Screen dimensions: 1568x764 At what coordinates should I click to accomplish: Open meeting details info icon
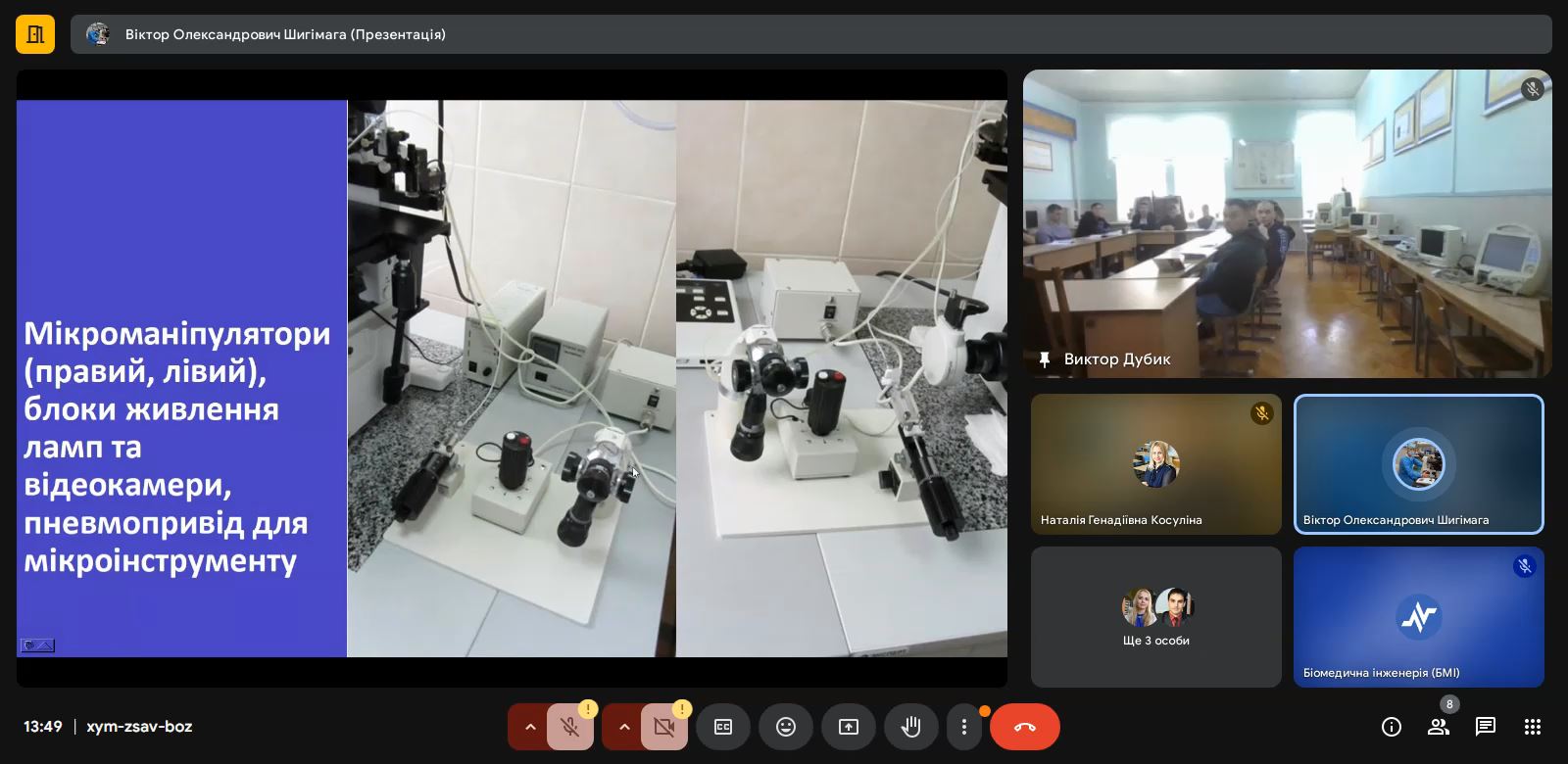click(1392, 727)
